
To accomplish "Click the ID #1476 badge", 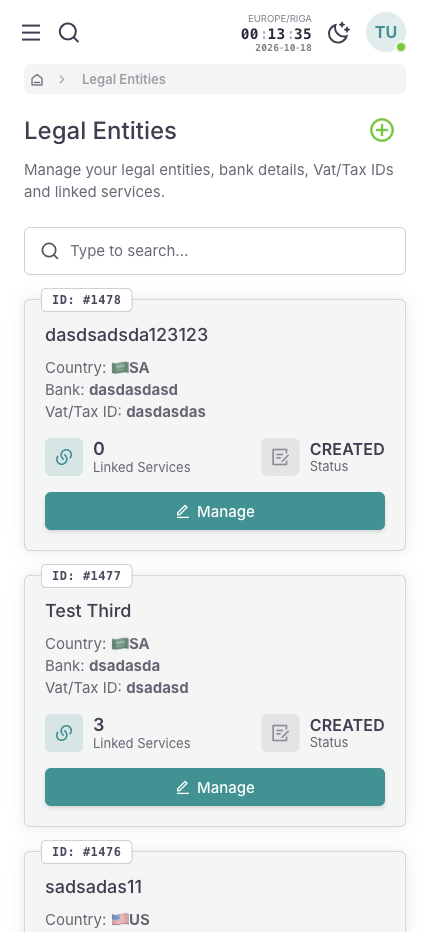I will (x=87, y=852).
